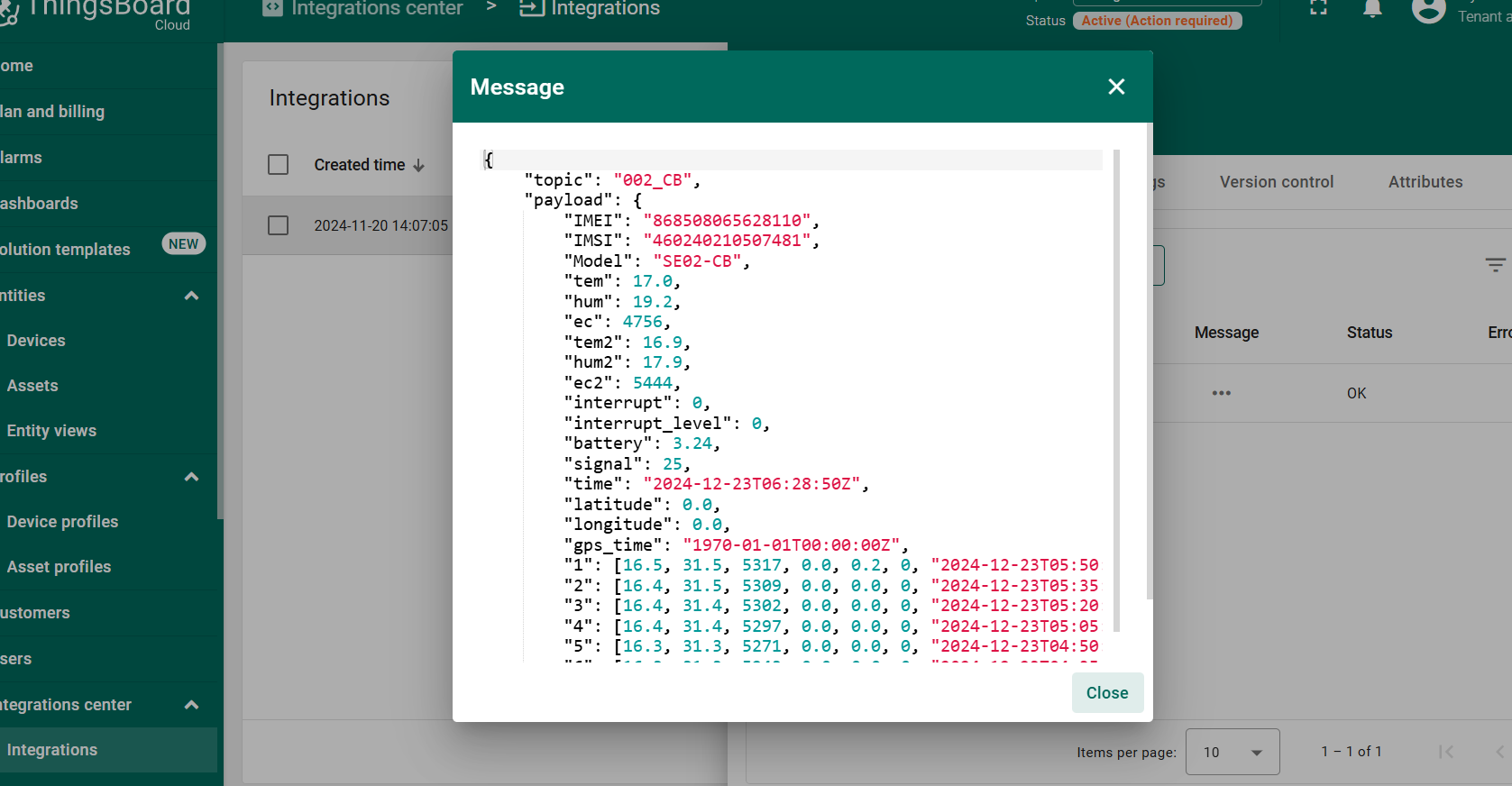The height and width of the screenshot is (786, 1512).
Task: Open Asset profiles
Action: point(108,567)
